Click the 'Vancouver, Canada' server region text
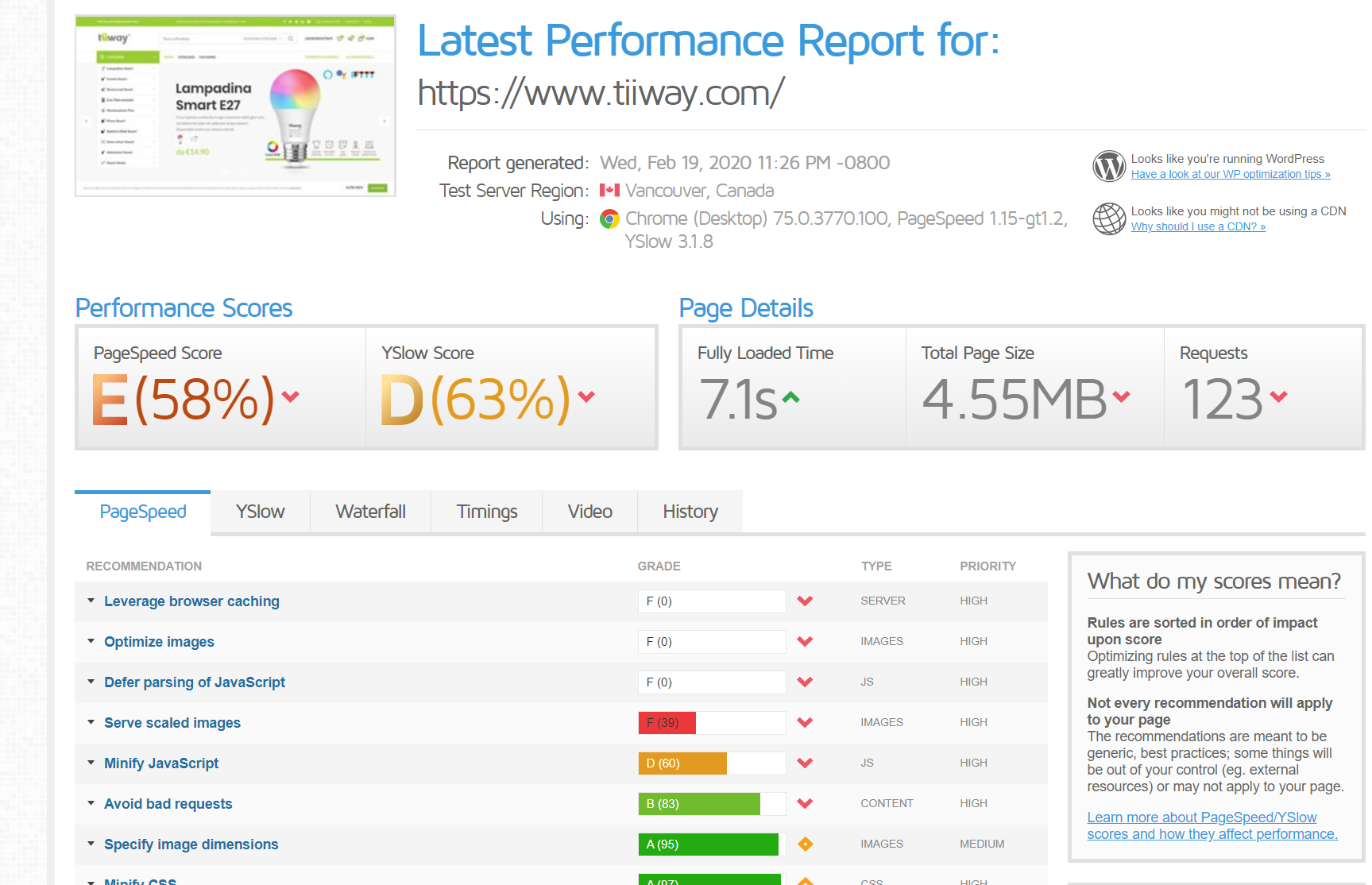The height and width of the screenshot is (885, 1372). point(699,191)
